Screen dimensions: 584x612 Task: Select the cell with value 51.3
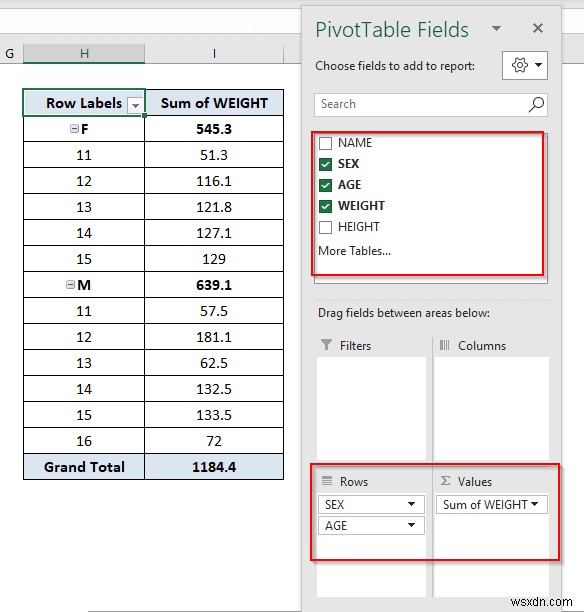[x=214, y=155]
